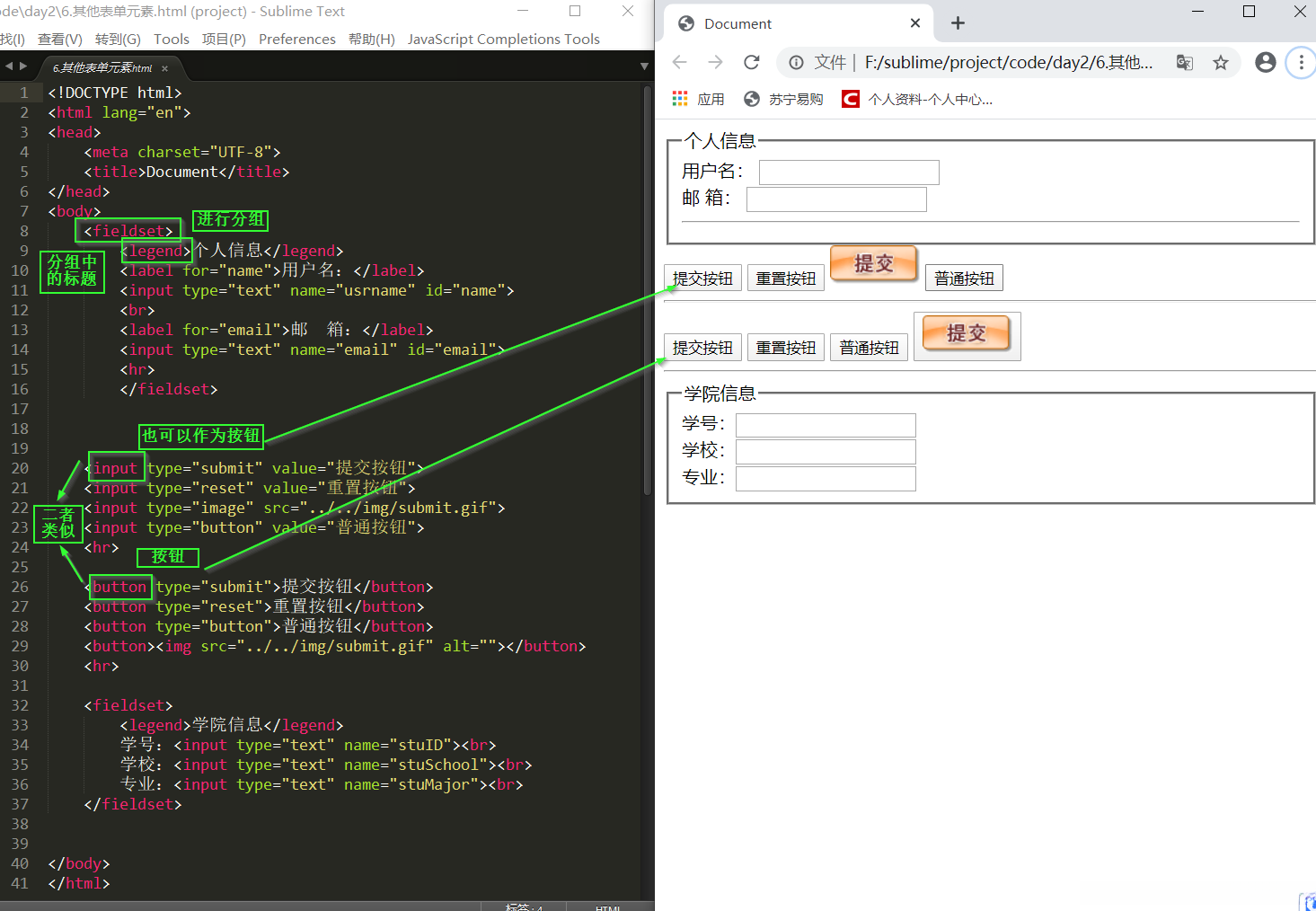Viewport: 1316px width, 911px height.
Task: Click line number 32 in the gutter
Action: pos(20,705)
